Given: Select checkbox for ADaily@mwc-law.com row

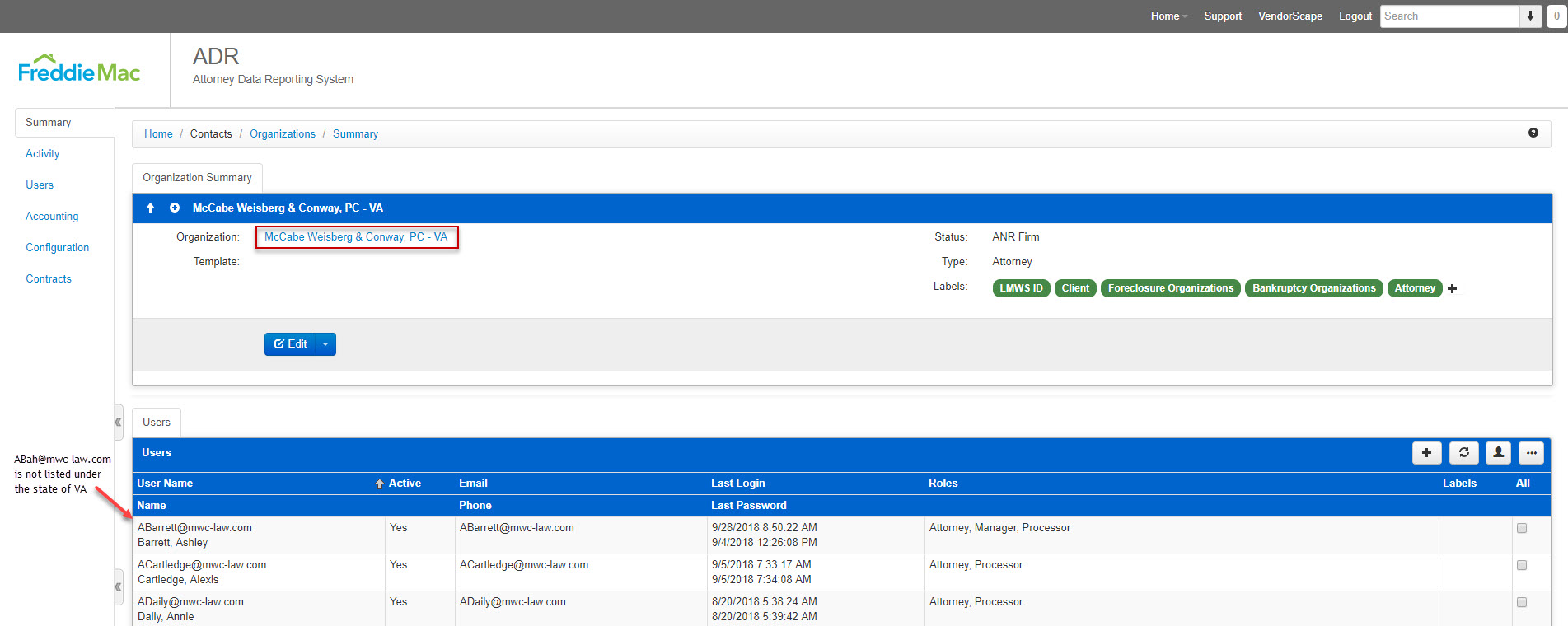Looking at the screenshot, I should 1522,602.
